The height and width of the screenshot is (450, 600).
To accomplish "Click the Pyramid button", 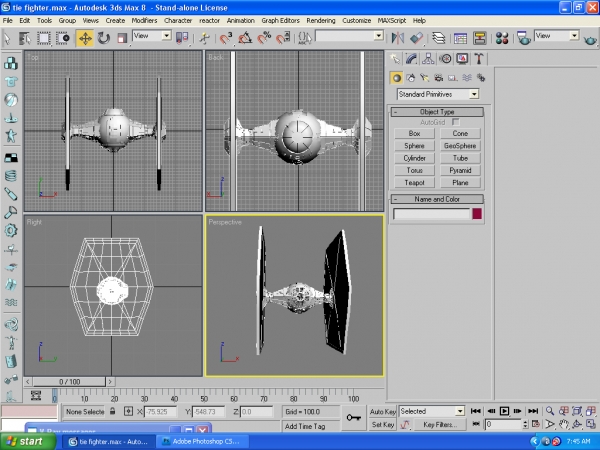I will [x=460, y=170].
